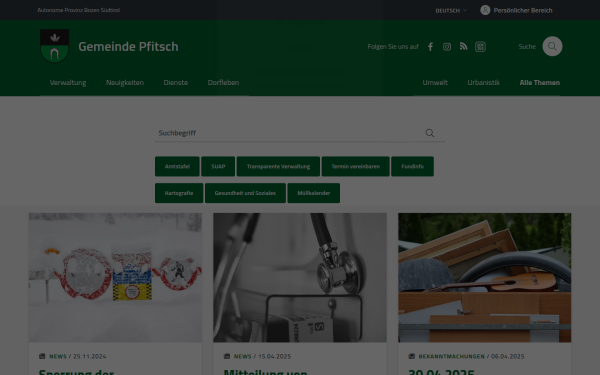Click the Gemeinde Pfitsch title link

128,46
